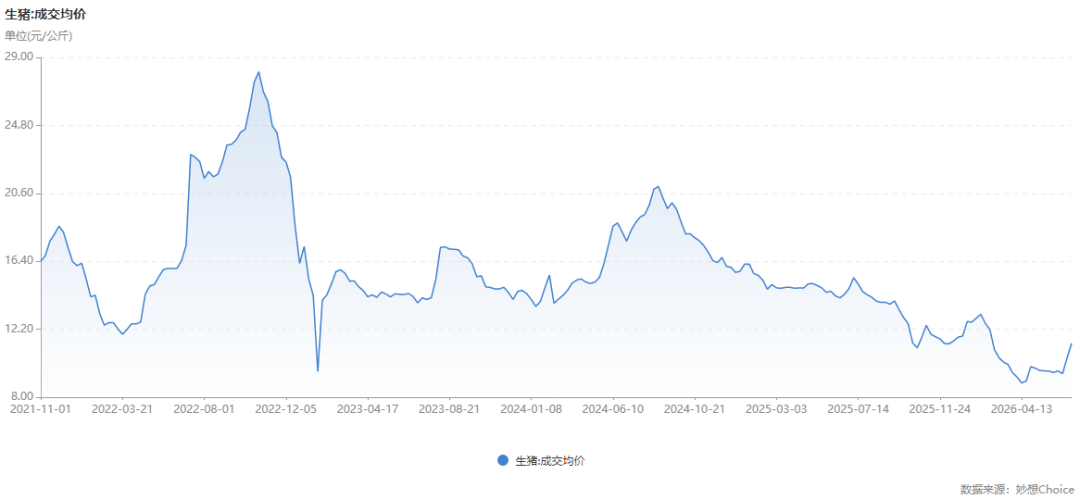Click the 24.80 y-axis label

[x=19, y=125]
